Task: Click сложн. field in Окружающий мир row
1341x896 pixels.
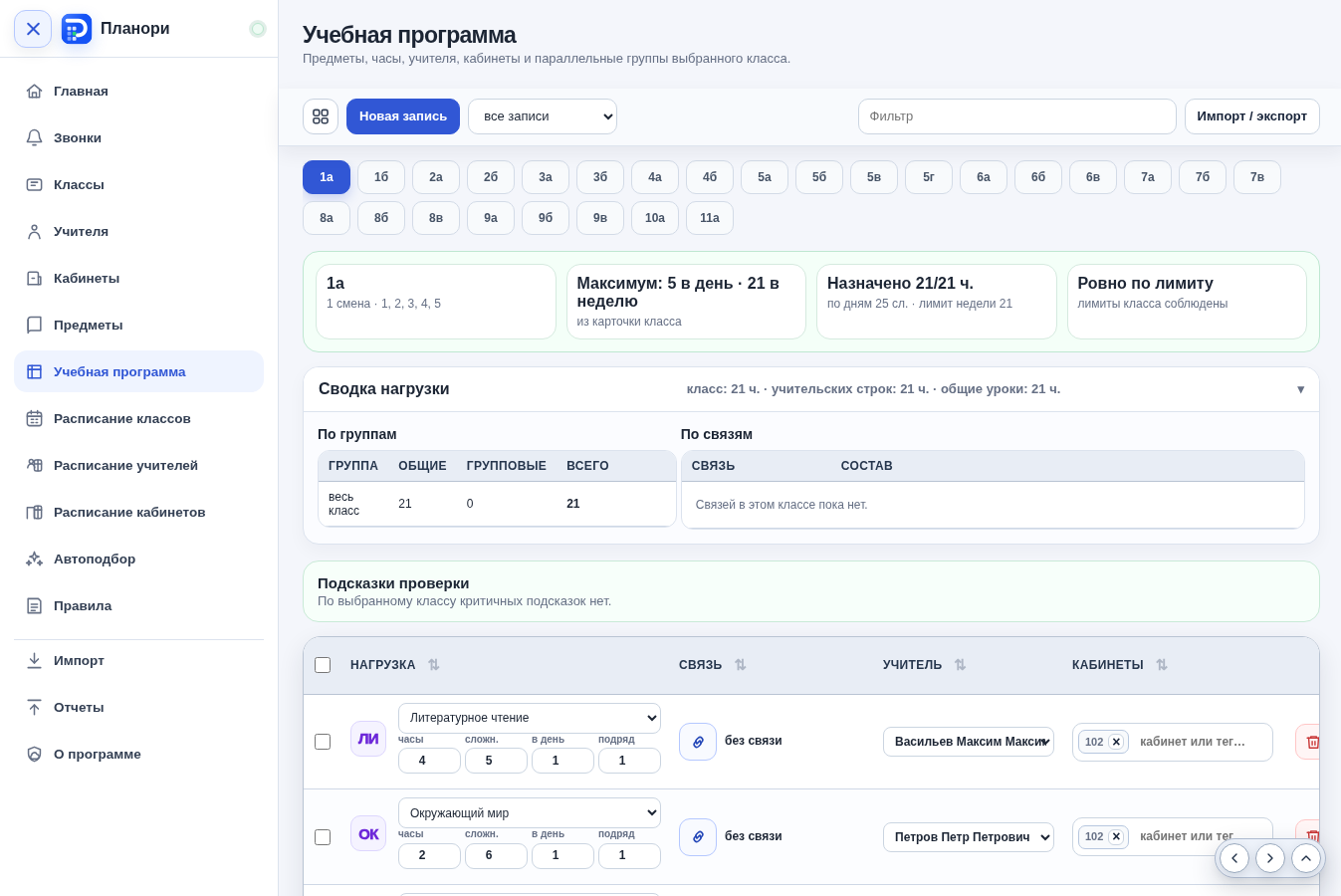Action: 496,856
